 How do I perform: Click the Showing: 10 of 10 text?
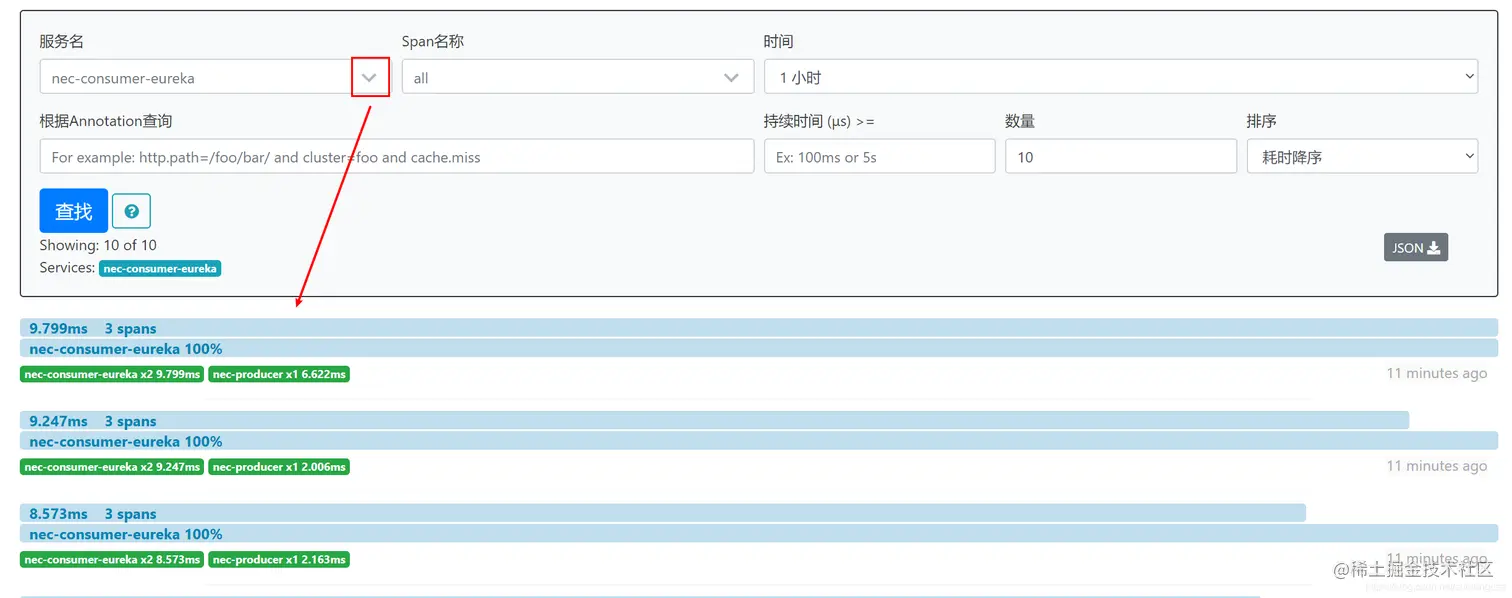98,245
